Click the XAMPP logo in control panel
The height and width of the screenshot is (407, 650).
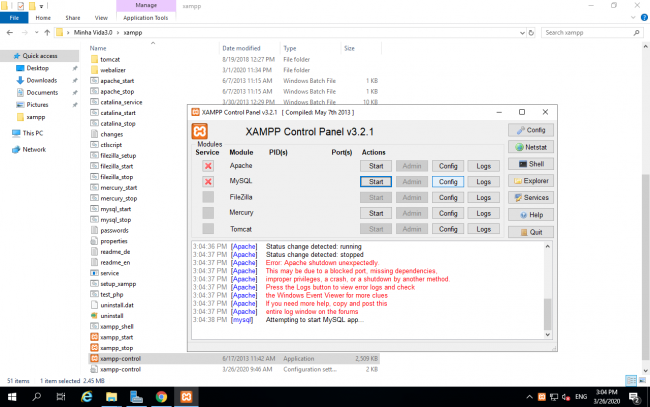click(x=199, y=131)
